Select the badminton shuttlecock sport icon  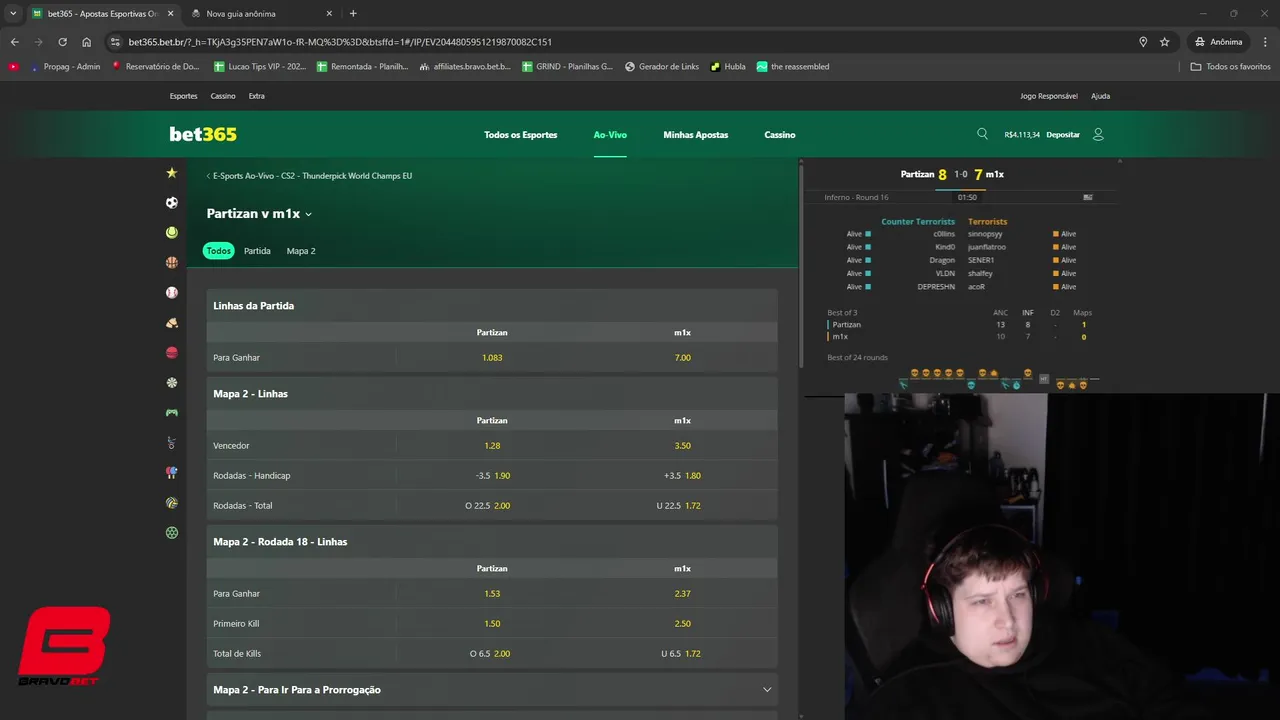[172, 323]
